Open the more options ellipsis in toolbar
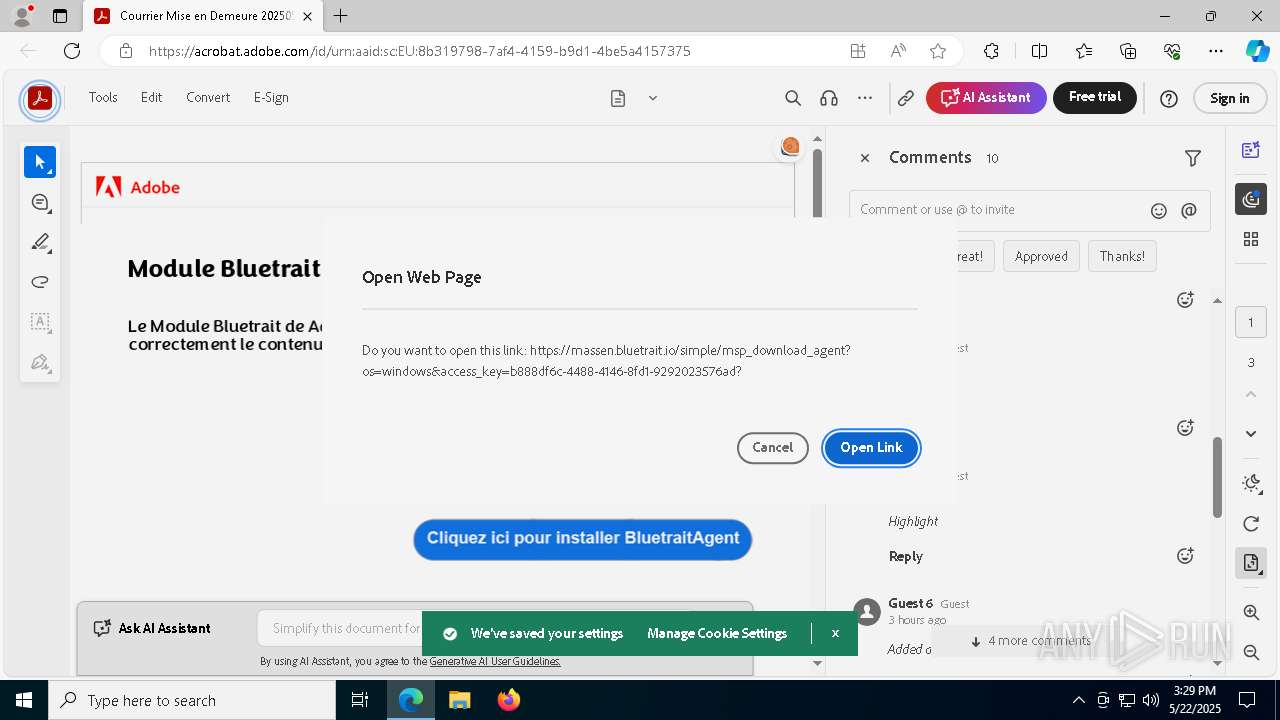Image resolution: width=1280 pixels, height=720 pixels. [865, 98]
